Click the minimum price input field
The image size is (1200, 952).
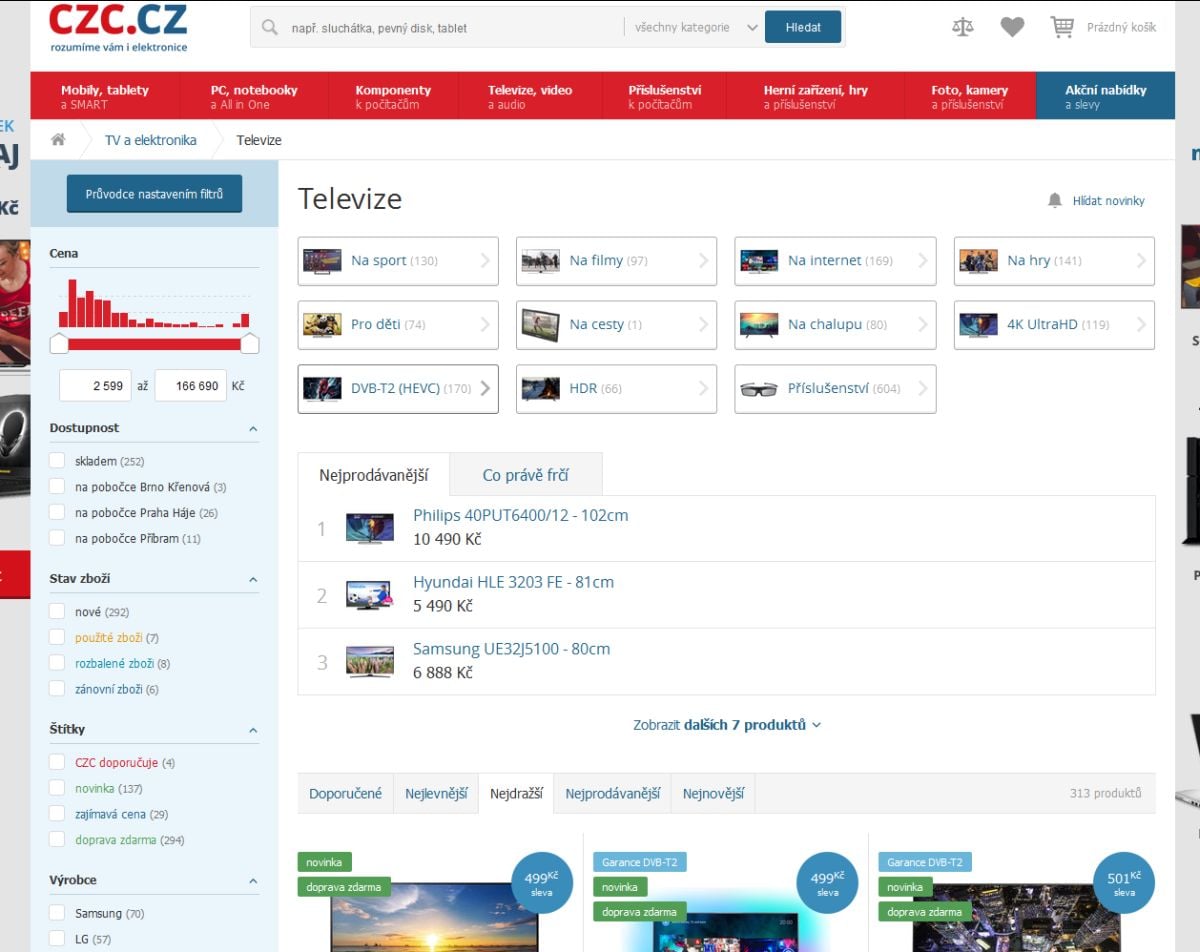[96, 385]
